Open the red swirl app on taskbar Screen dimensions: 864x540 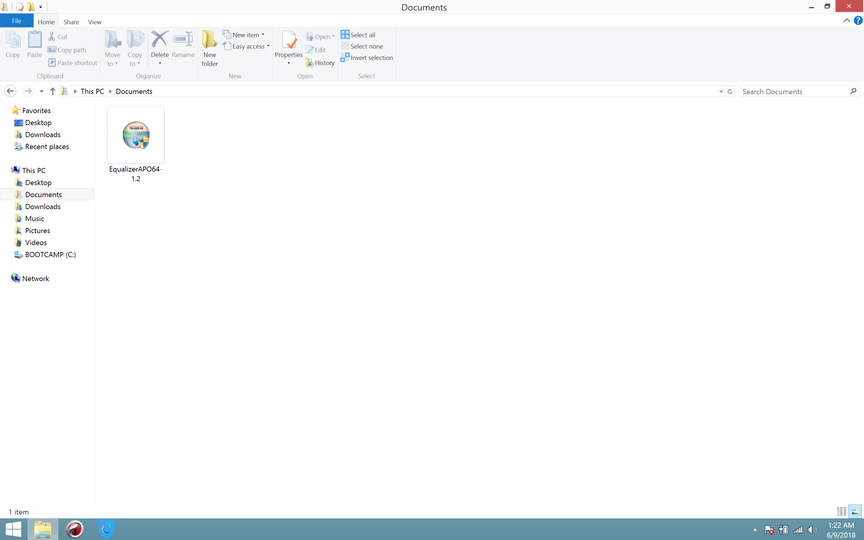click(x=74, y=530)
